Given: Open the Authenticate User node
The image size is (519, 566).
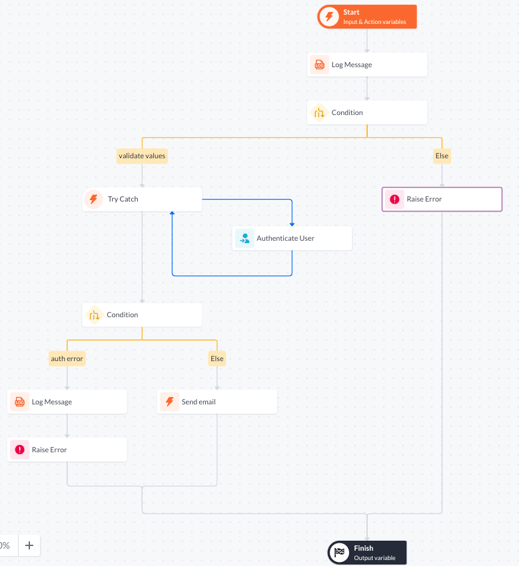Looking at the screenshot, I should tap(292, 238).
